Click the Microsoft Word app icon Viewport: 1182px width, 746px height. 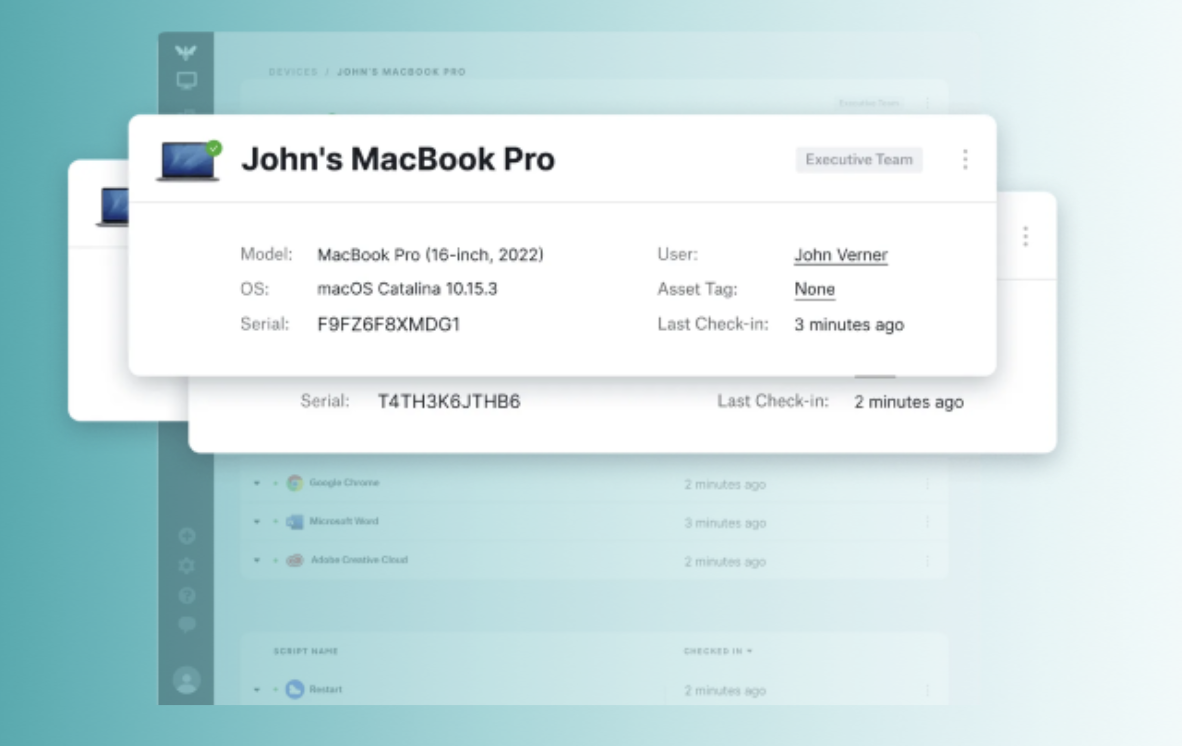[295, 521]
